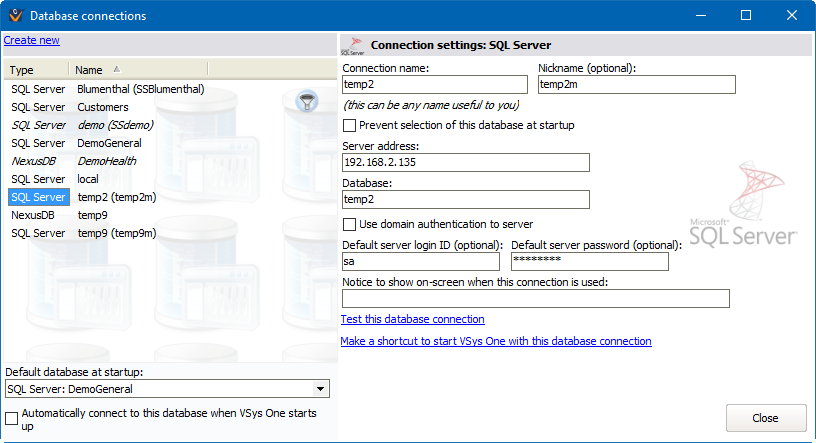Select the temp9 (temp9m) SQL Server entry

pyautogui.click(x=116, y=233)
